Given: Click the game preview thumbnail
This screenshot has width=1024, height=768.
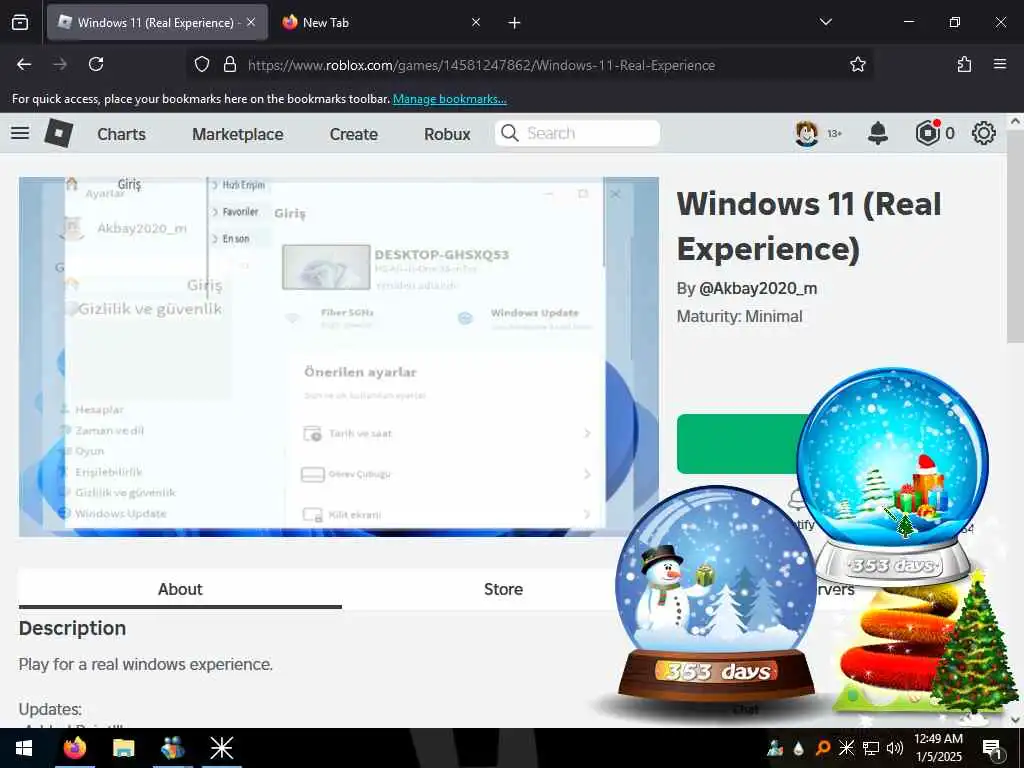Looking at the screenshot, I should tap(338, 357).
